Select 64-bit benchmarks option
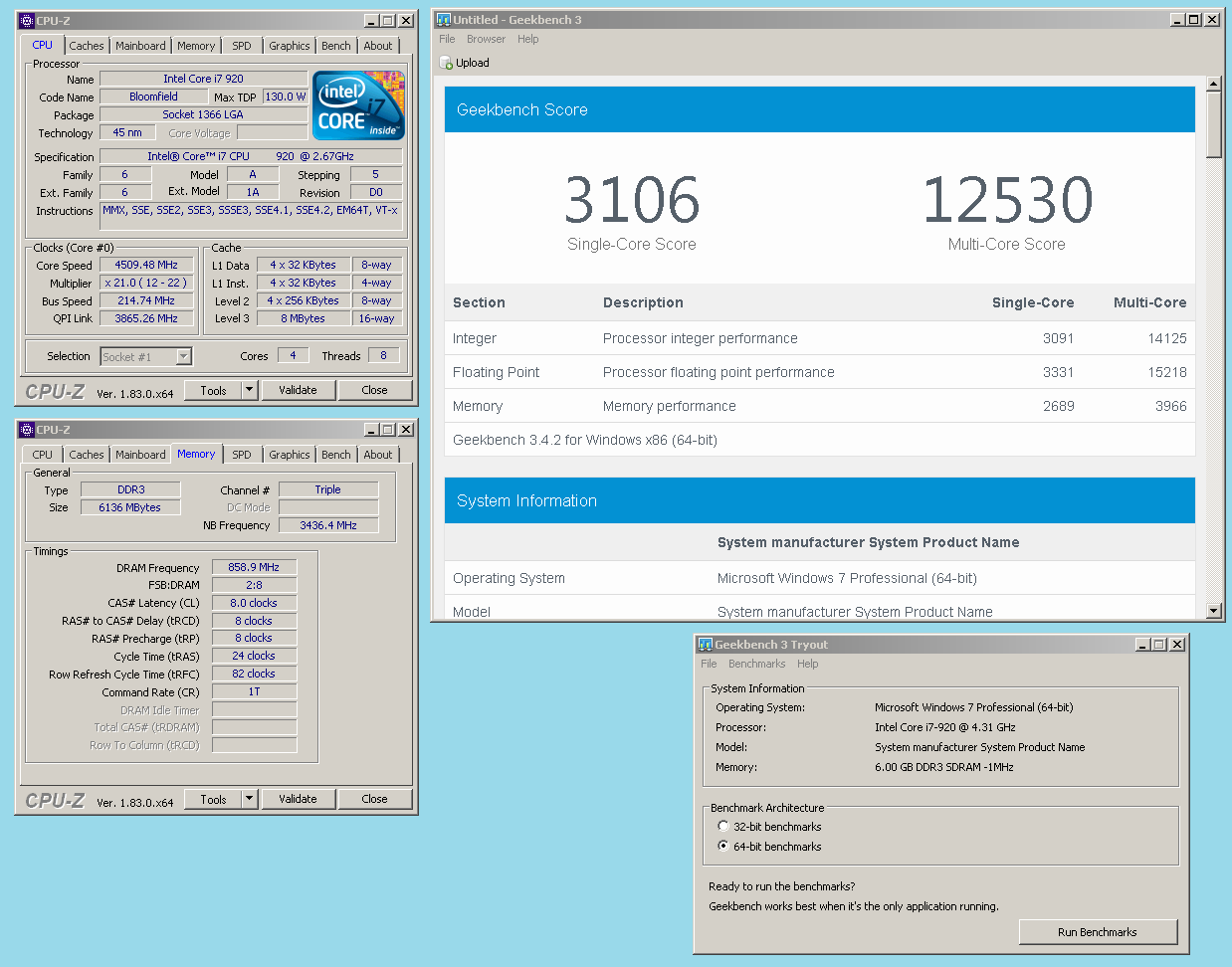 pyautogui.click(x=723, y=846)
